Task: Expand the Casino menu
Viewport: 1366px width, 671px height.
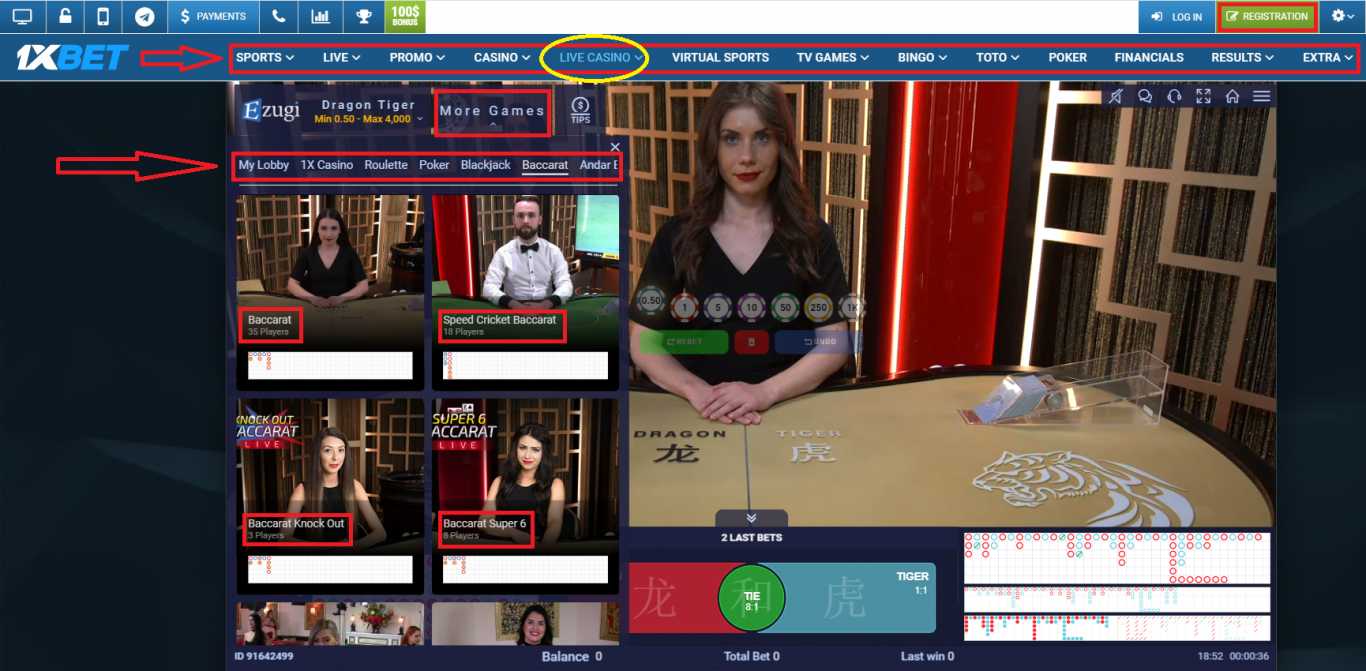Action: (x=502, y=57)
